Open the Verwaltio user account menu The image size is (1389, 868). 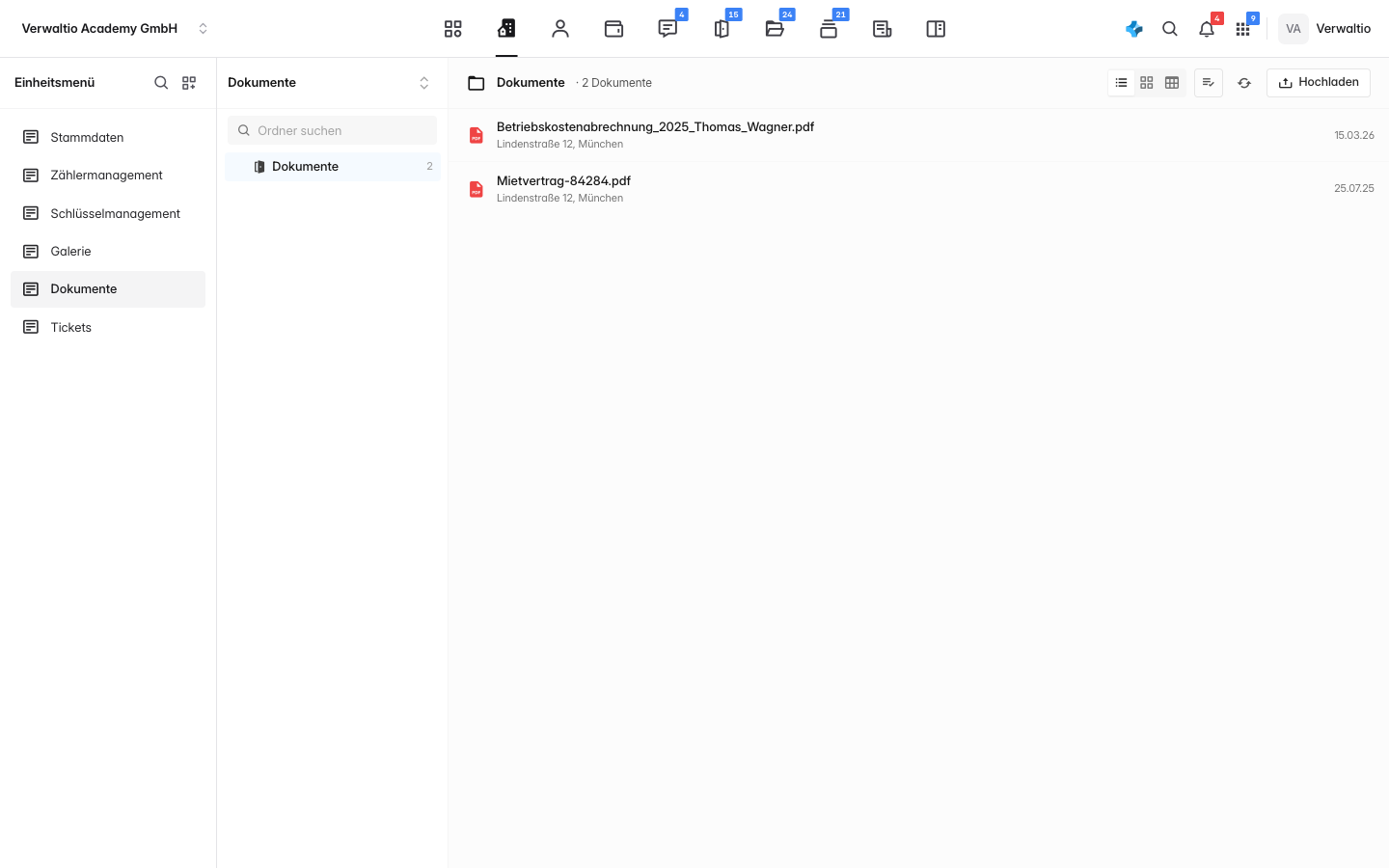pyautogui.click(x=1324, y=29)
